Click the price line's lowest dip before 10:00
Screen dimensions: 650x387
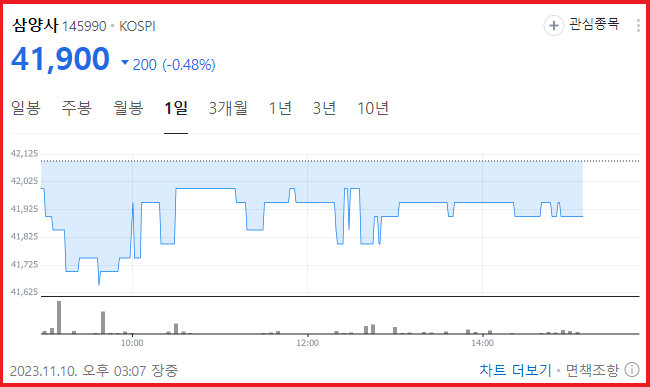coord(99,284)
